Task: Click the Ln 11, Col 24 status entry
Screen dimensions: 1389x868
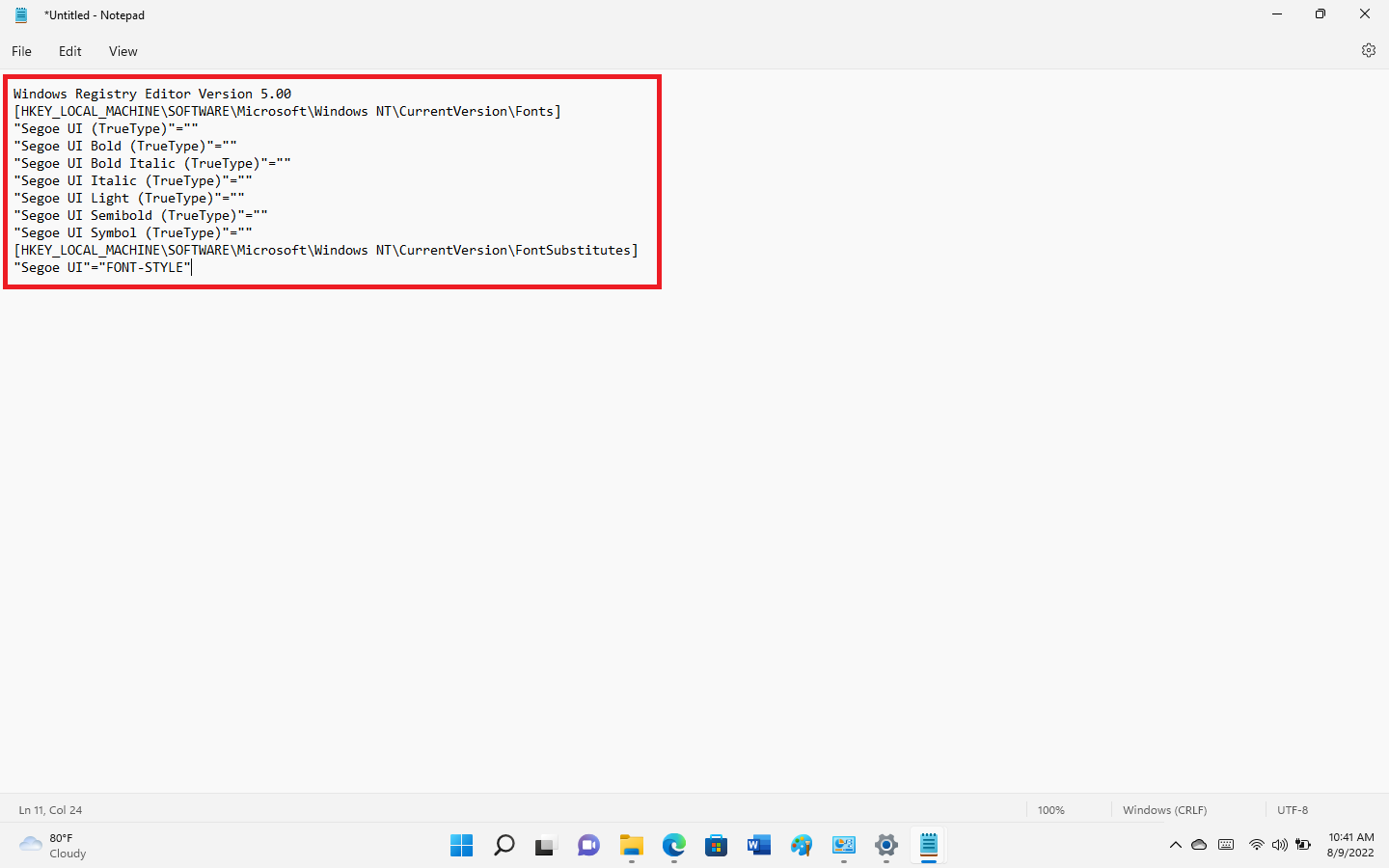Action: [x=50, y=810]
